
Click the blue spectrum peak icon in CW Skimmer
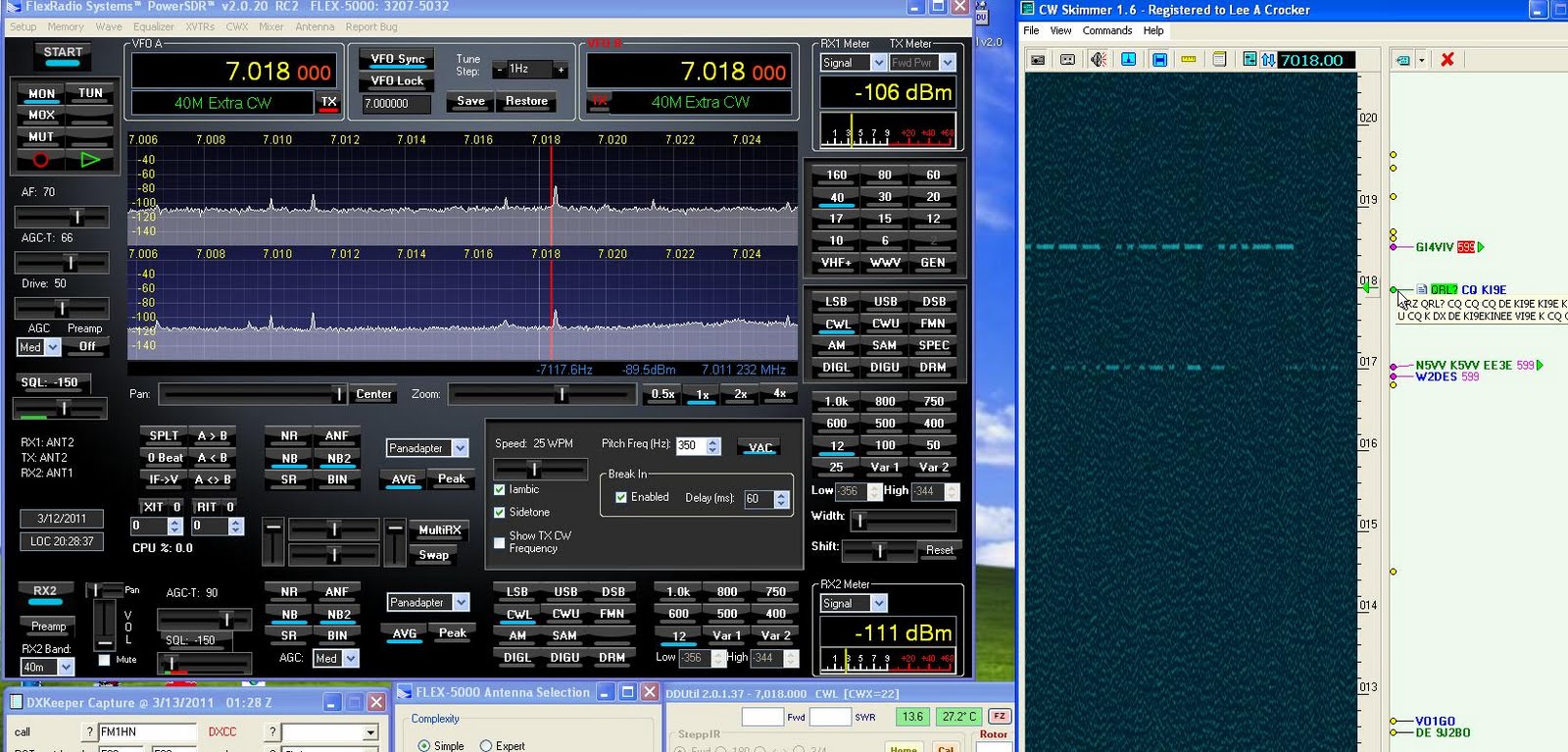(x=1129, y=60)
